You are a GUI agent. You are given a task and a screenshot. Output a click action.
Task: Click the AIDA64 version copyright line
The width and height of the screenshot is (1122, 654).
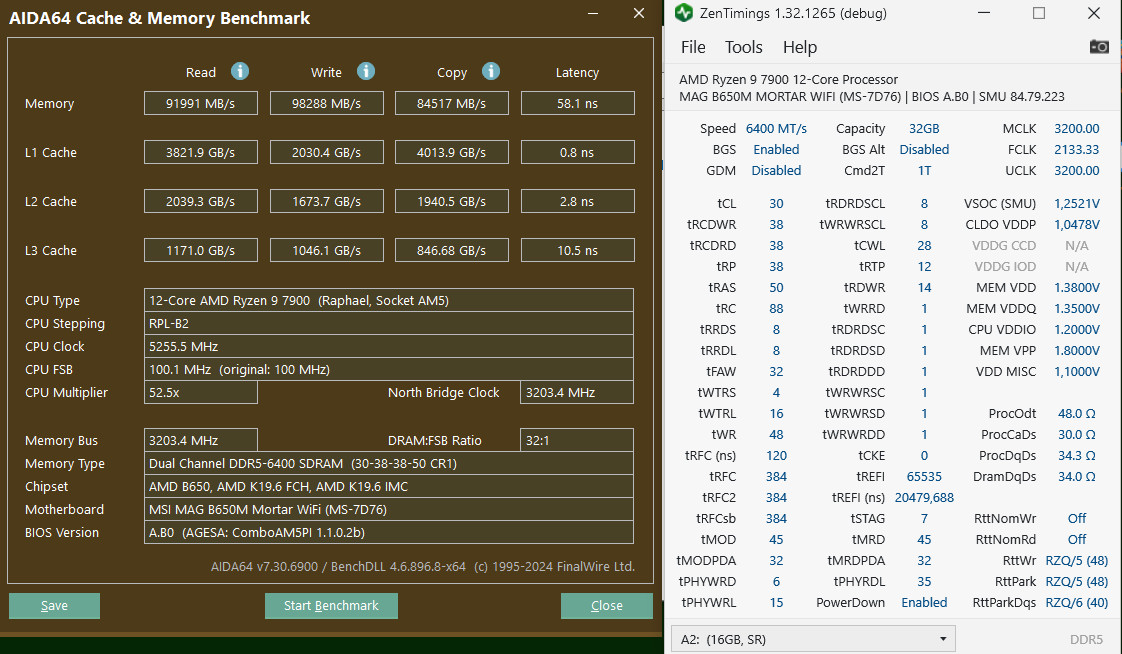422,566
